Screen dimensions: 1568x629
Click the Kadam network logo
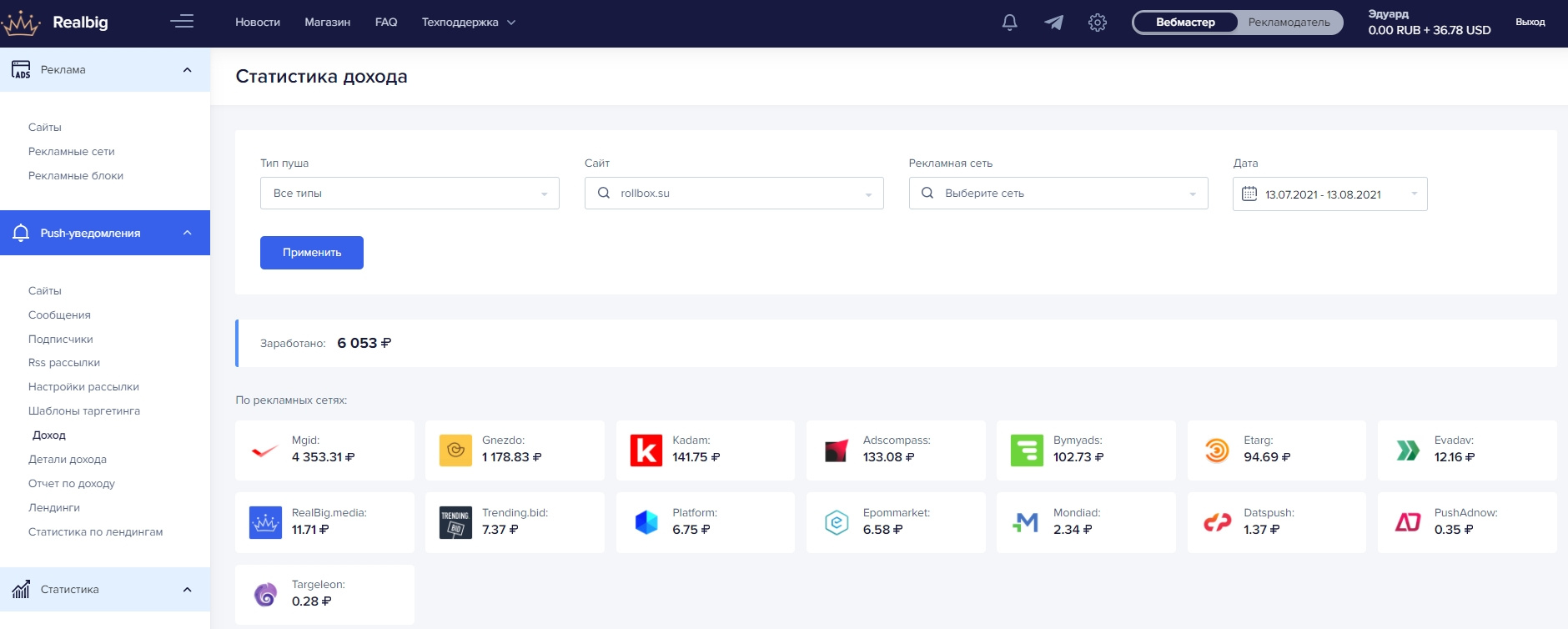[x=646, y=450]
